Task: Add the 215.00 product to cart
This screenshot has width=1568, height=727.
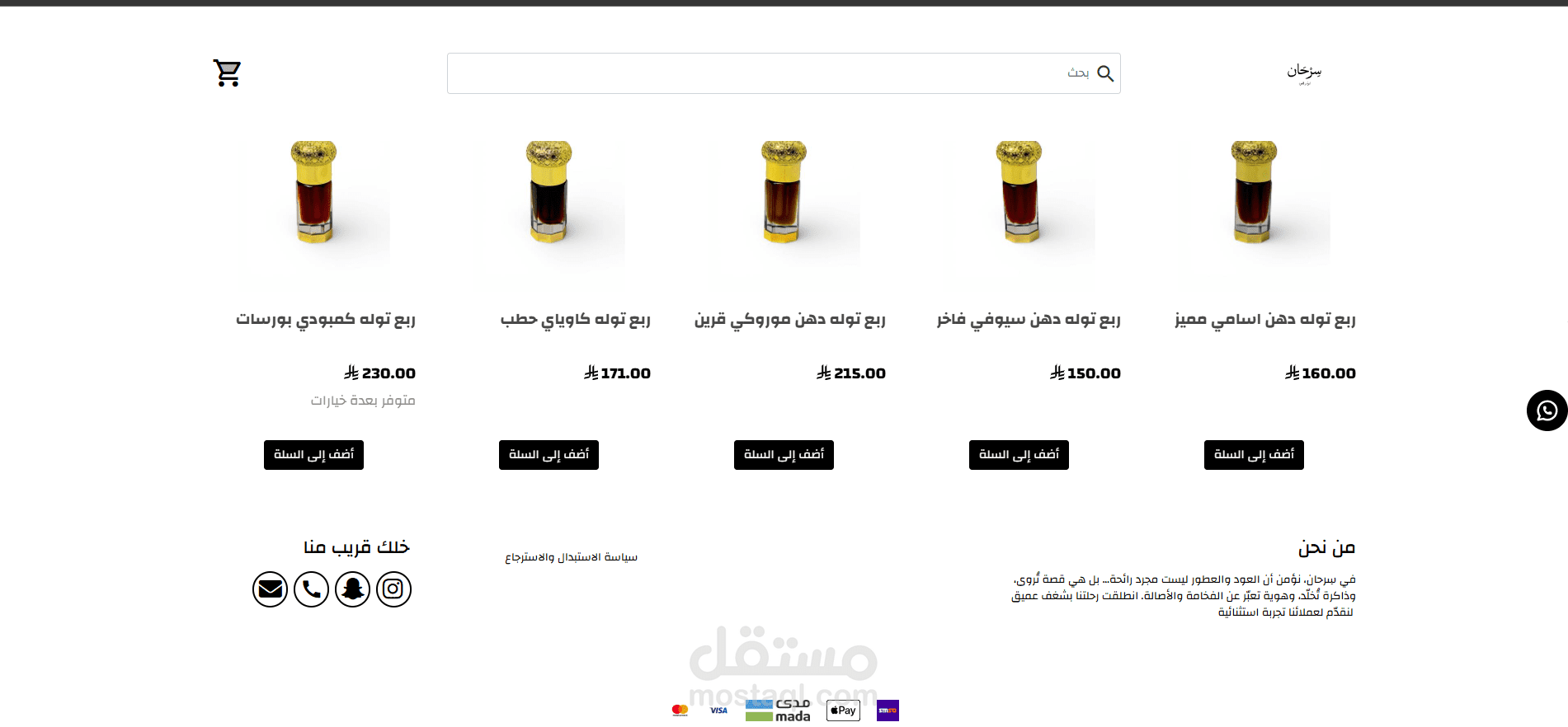Action: click(x=784, y=455)
